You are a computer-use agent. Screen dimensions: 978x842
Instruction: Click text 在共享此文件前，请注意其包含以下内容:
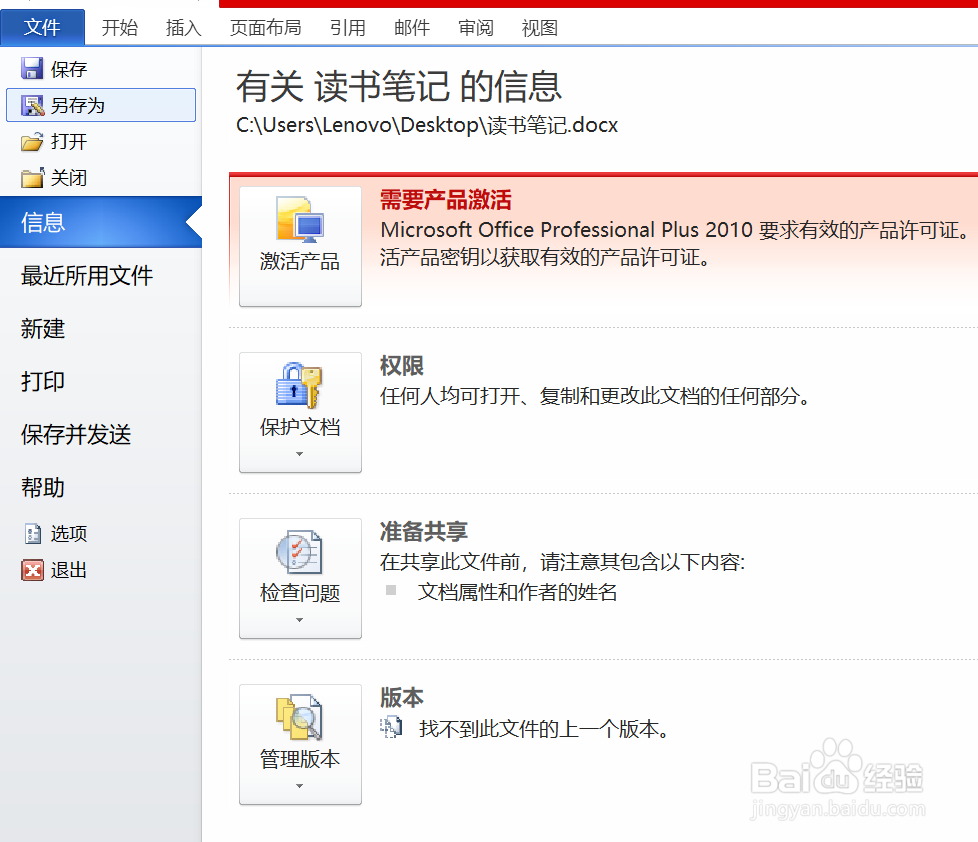click(x=563, y=562)
